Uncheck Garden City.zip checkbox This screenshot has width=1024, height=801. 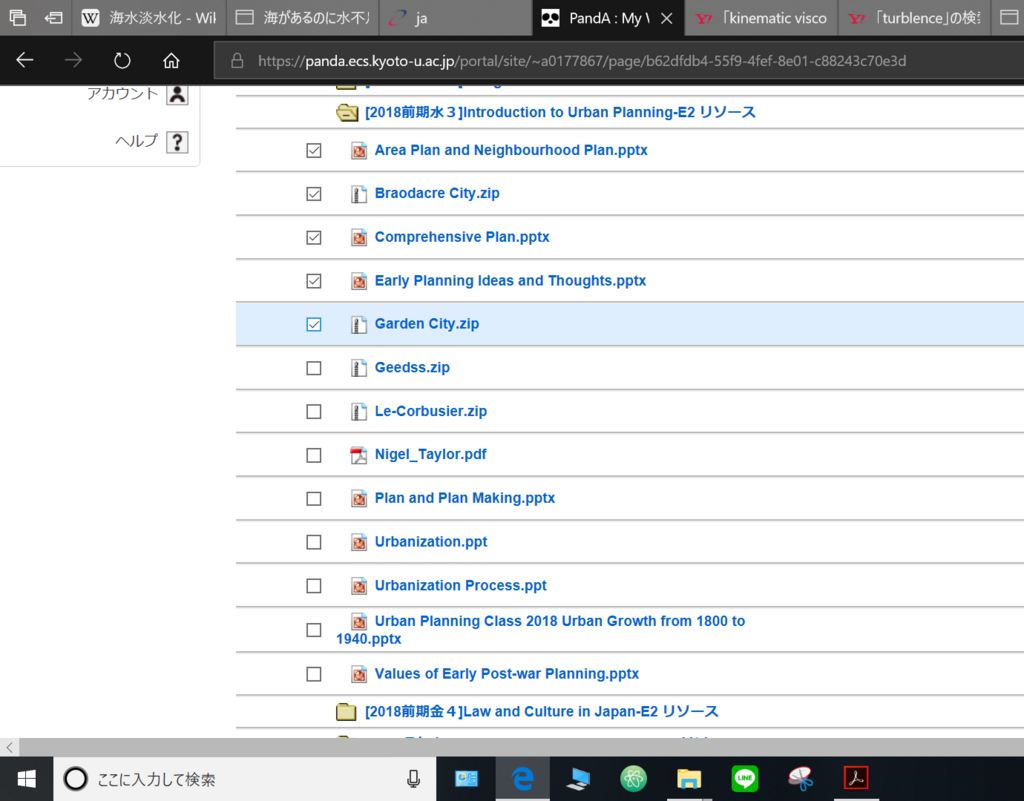[x=313, y=324]
